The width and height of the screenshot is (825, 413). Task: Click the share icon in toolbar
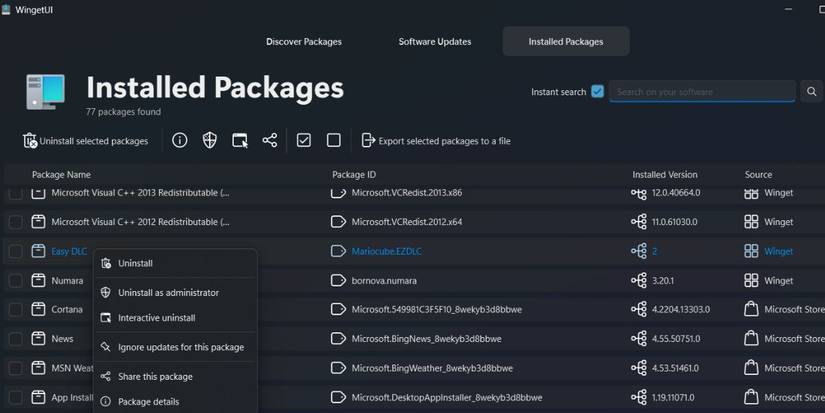[270, 141]
